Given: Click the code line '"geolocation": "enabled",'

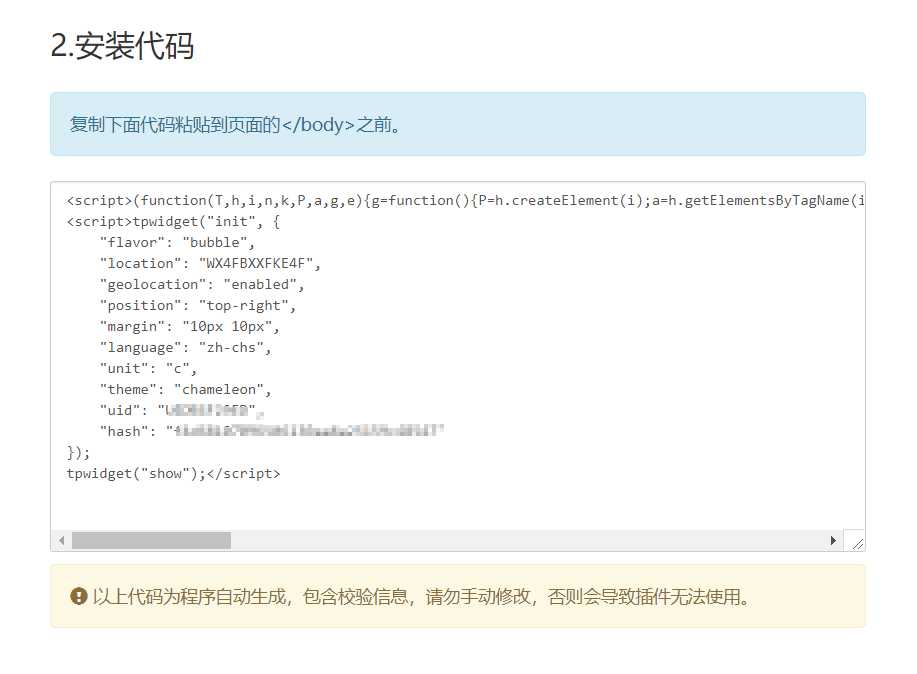Looking at the screenshot, I should (202, 285).
